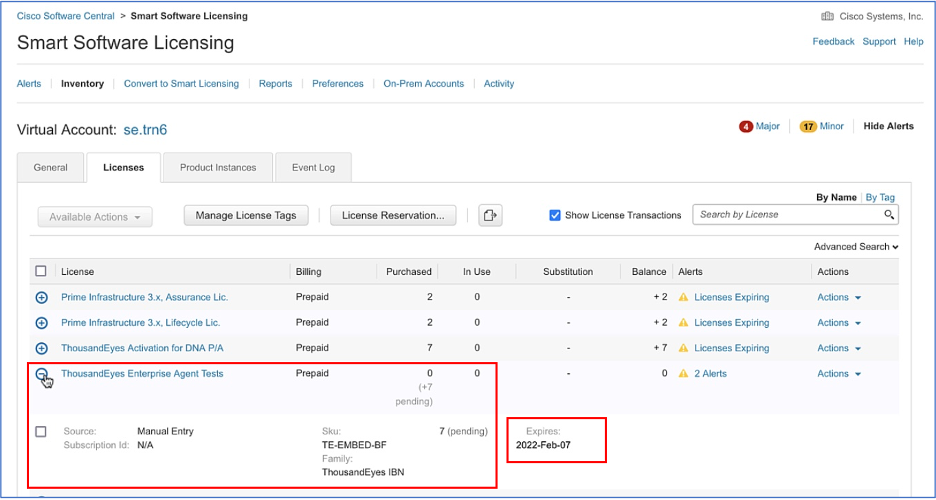Toggle the select-all checkbox in License header

point(41,271)
